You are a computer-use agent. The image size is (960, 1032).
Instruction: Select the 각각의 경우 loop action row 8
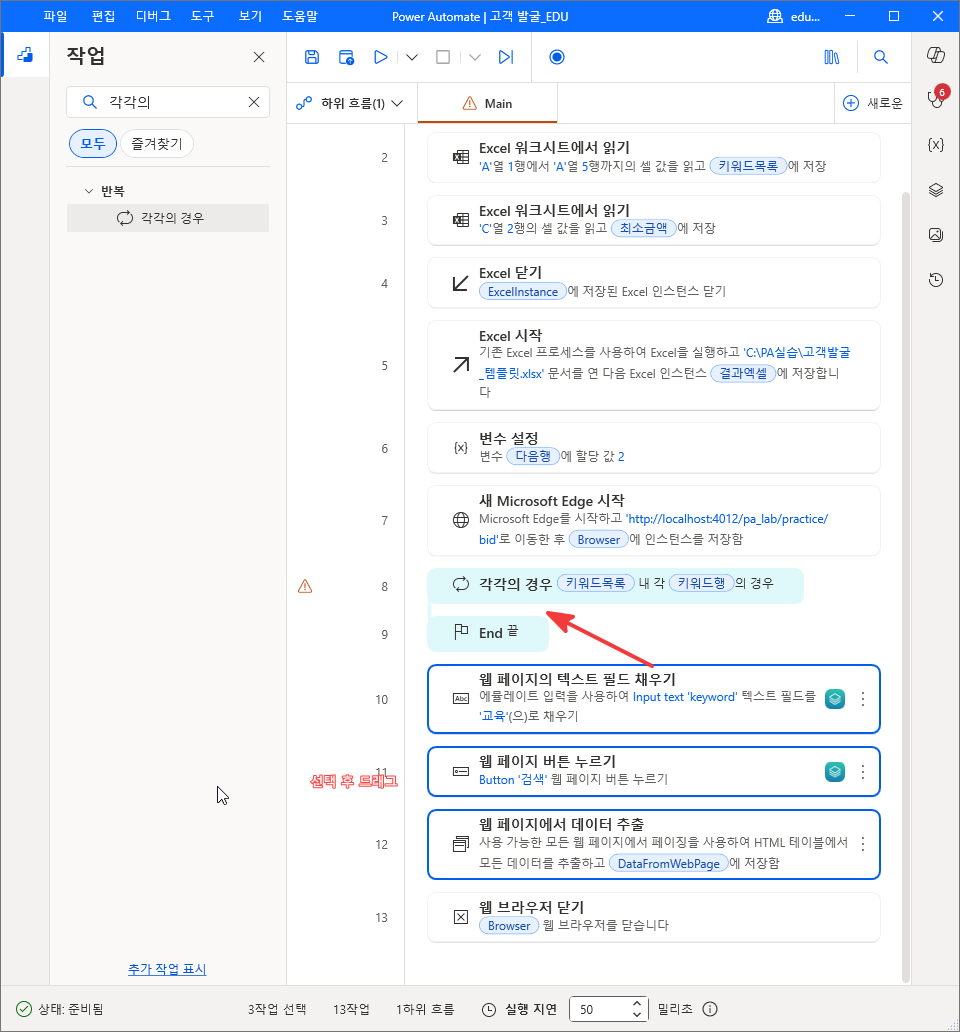(615, 584)
